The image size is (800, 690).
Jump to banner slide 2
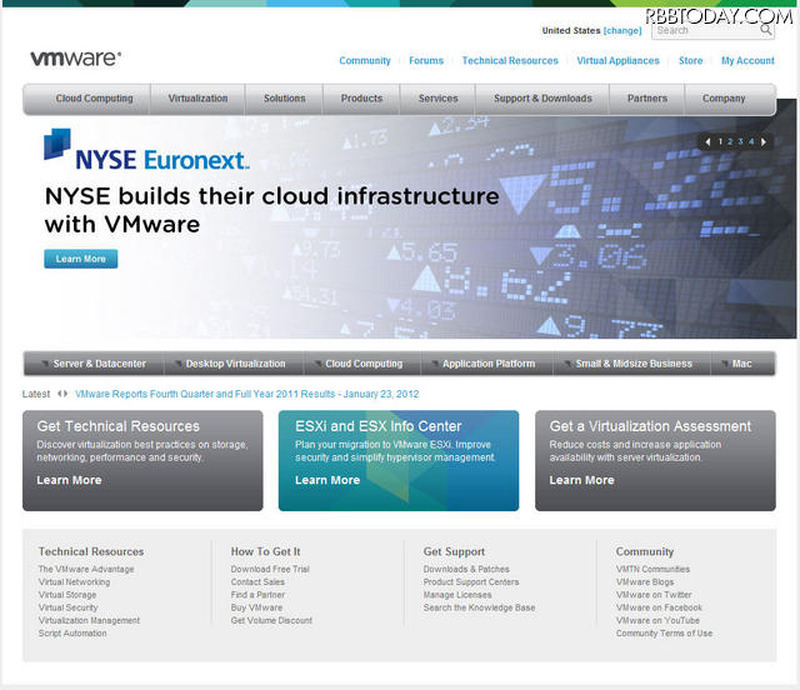click(730, 142)
